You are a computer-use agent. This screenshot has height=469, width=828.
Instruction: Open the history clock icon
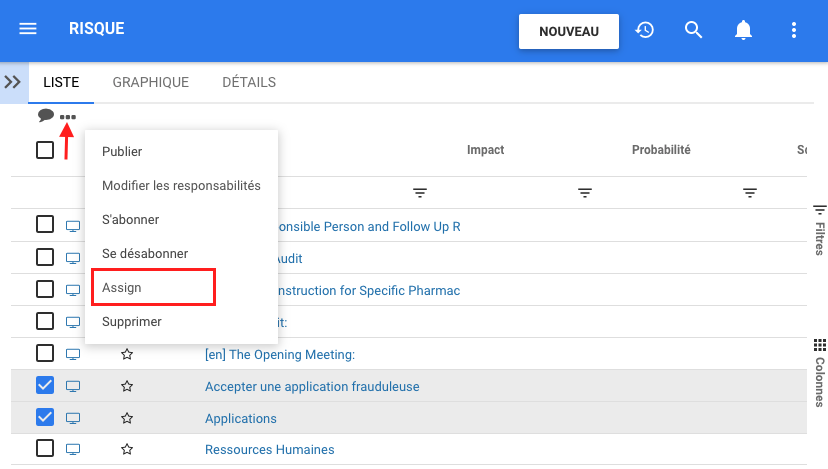[645, 30]
